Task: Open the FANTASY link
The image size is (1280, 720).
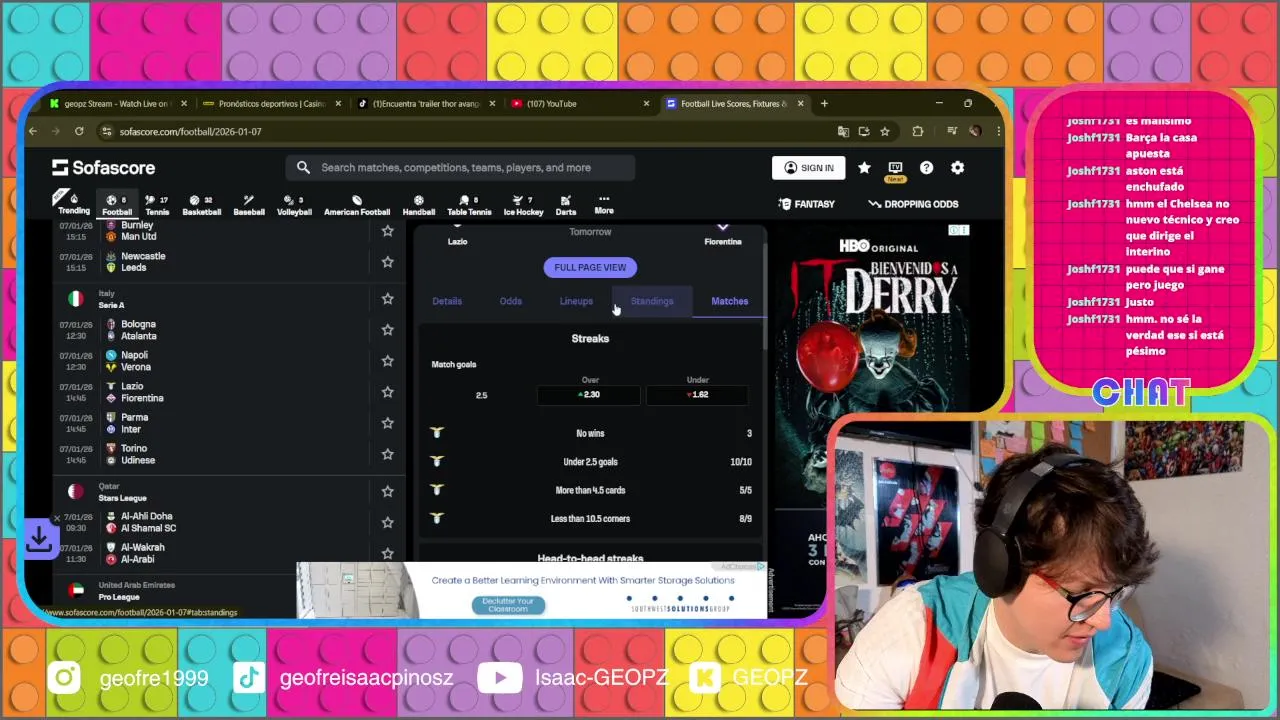Action: click(806, 204)
